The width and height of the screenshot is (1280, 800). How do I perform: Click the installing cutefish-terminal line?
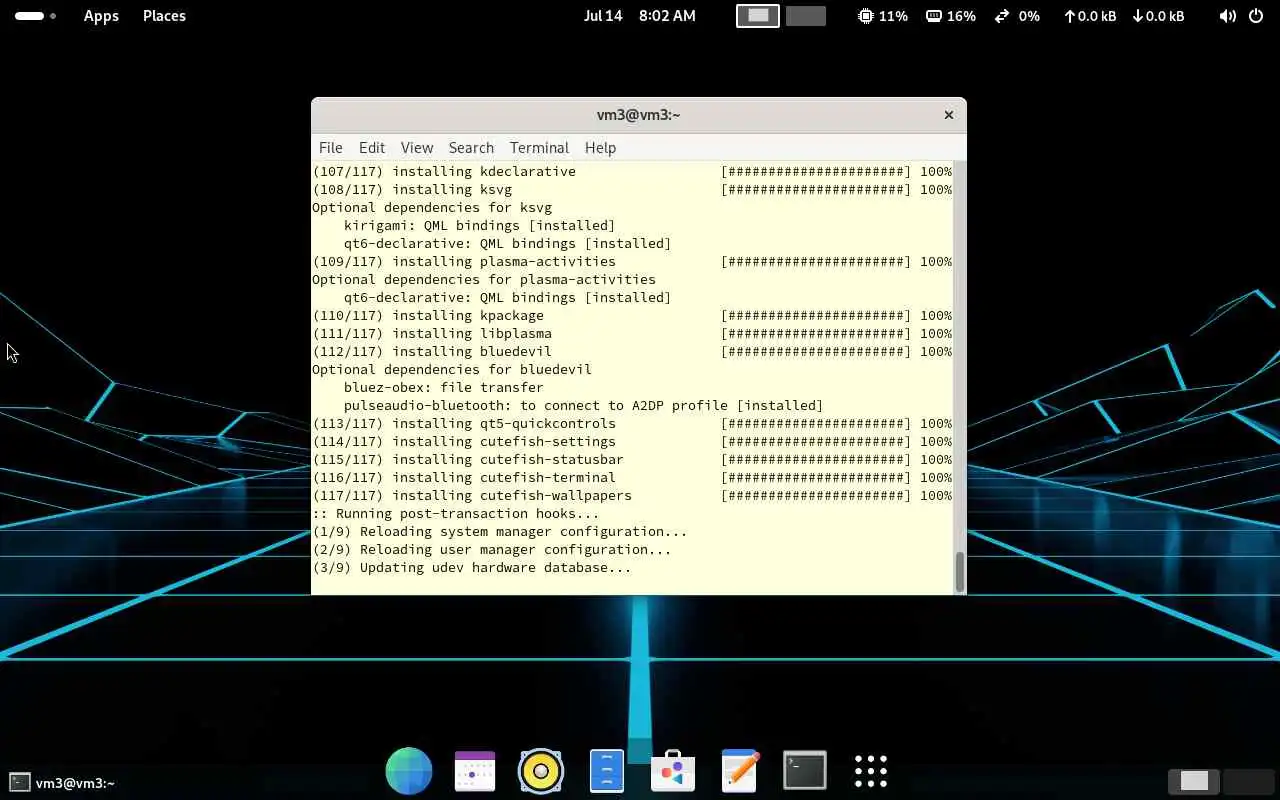(x=632, y=477)
